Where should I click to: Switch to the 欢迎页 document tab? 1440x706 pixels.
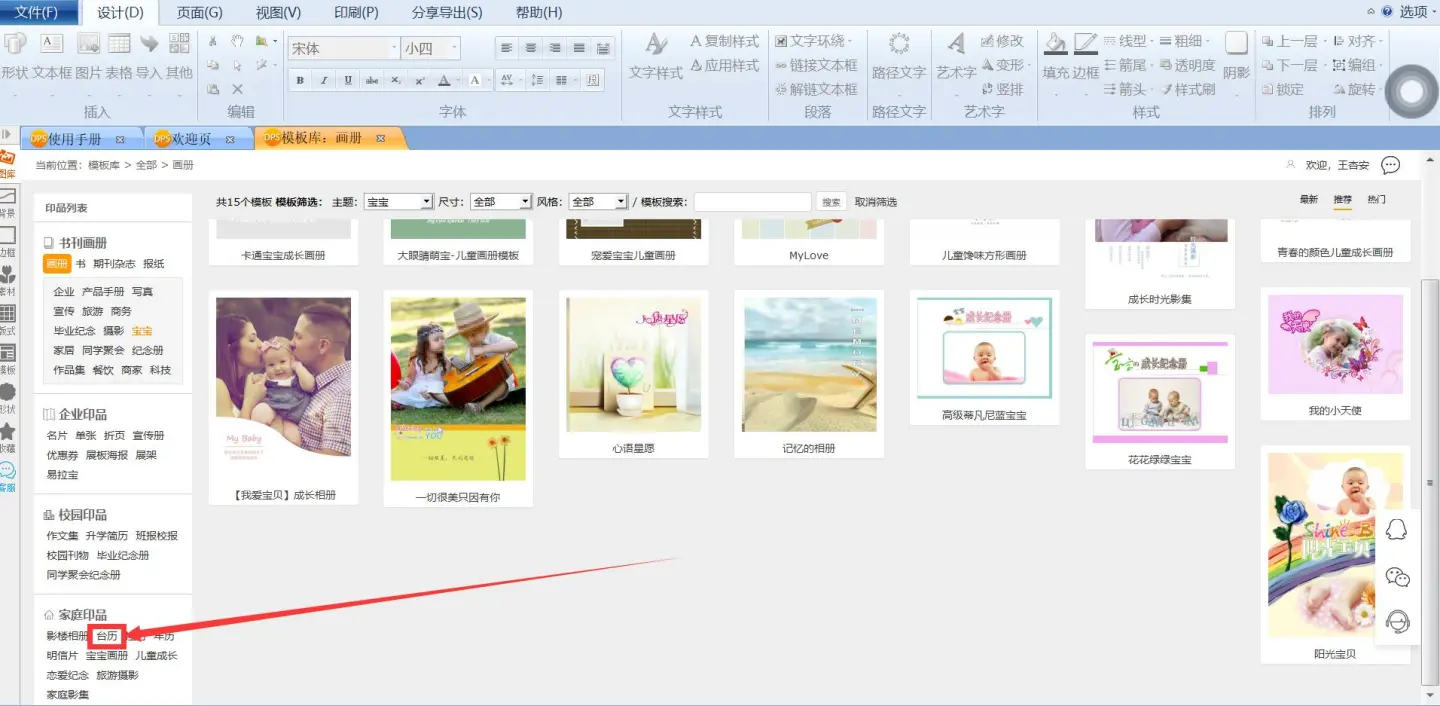pyautogui.click(x=191, y=139)
